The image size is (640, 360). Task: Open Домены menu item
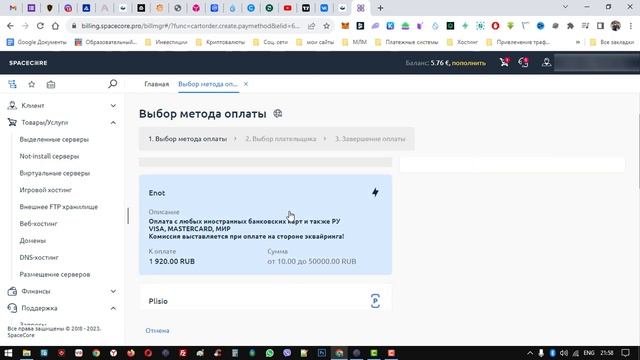(33, 240)
